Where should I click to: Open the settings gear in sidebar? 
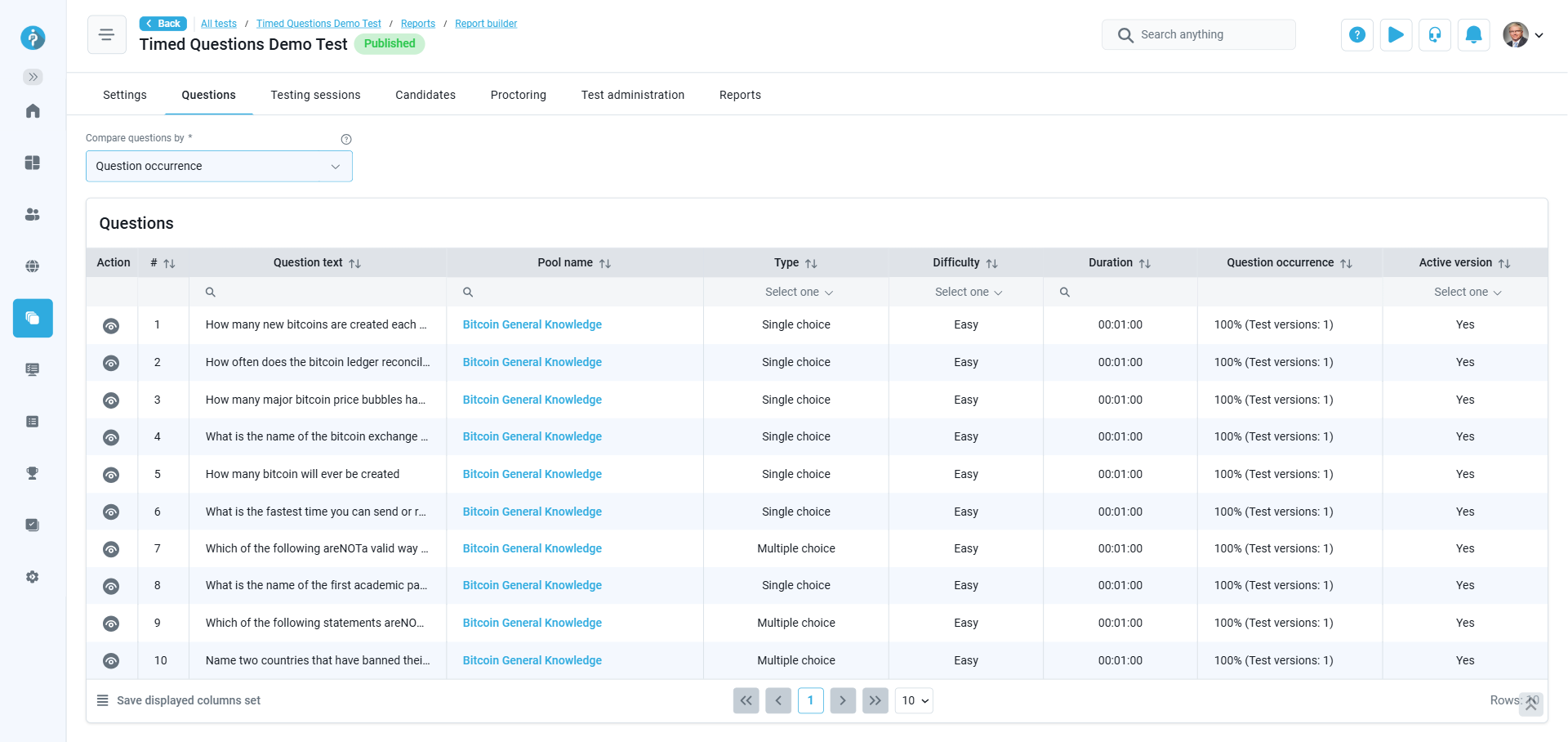tap(33, 577)
